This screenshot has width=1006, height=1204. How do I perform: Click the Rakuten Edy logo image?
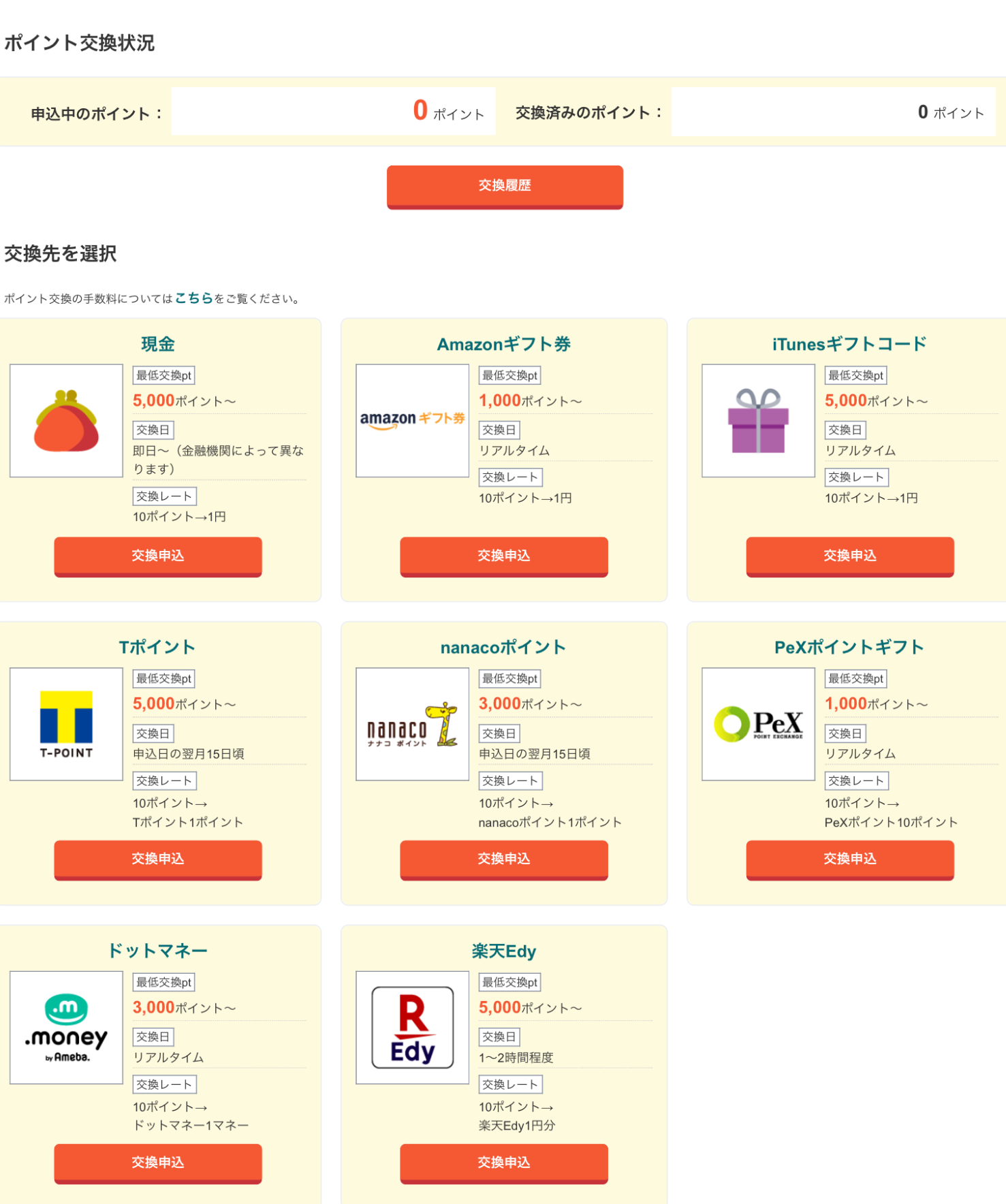pyautogui.click(x=412, y=1028)
